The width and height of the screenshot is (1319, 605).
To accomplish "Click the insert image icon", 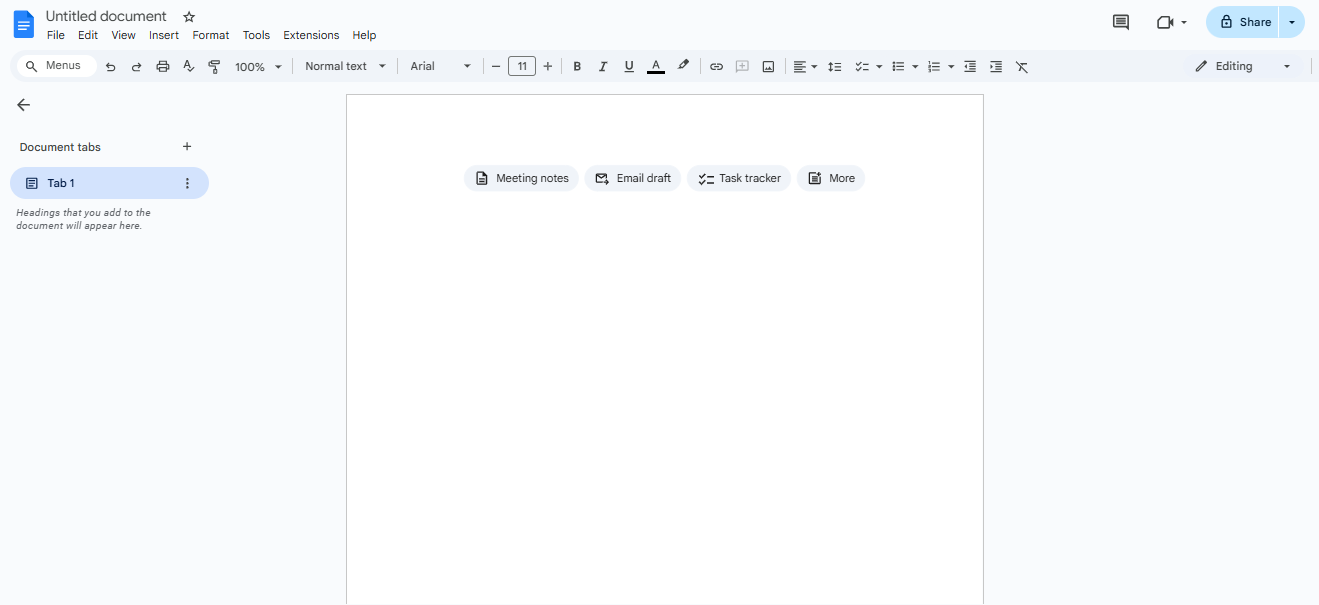I will [768, 67].
